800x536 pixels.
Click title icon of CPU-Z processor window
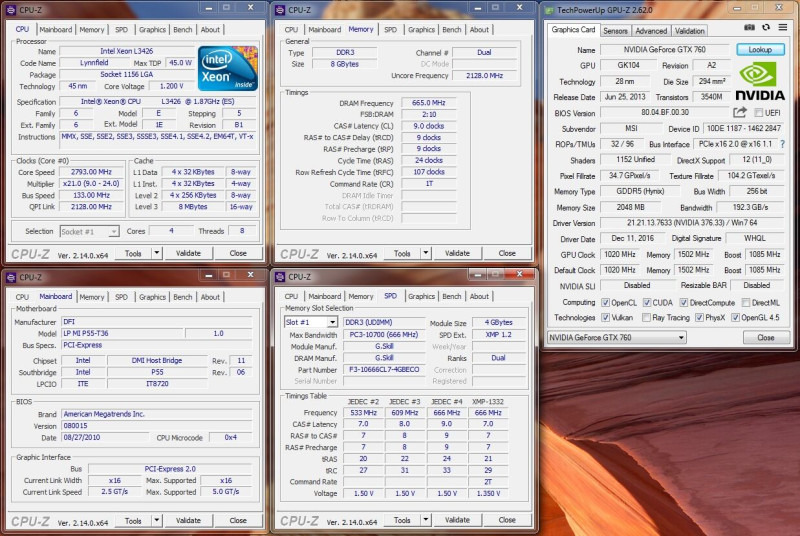(11, 10)
